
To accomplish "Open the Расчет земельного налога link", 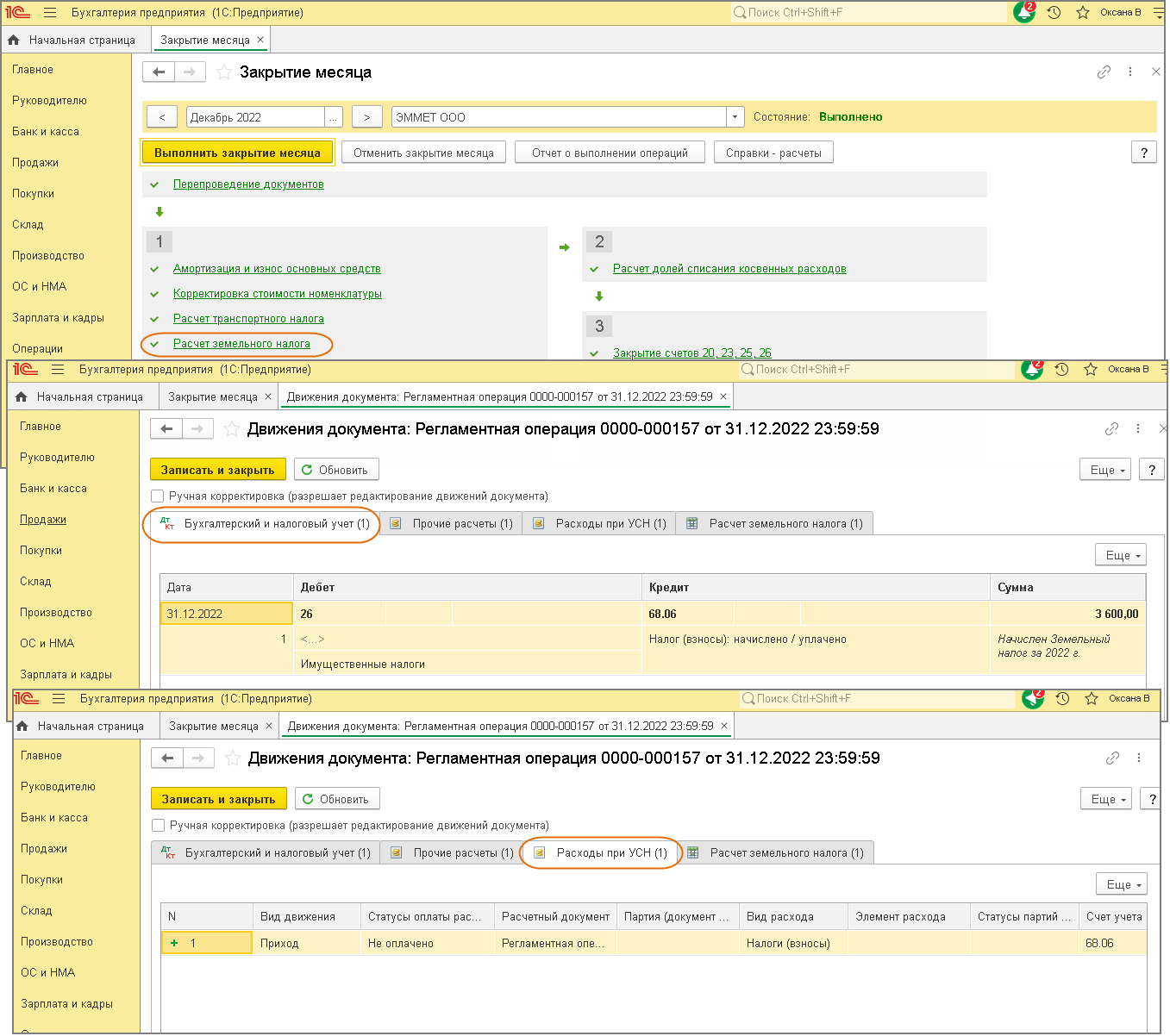I will coord(241,344).
